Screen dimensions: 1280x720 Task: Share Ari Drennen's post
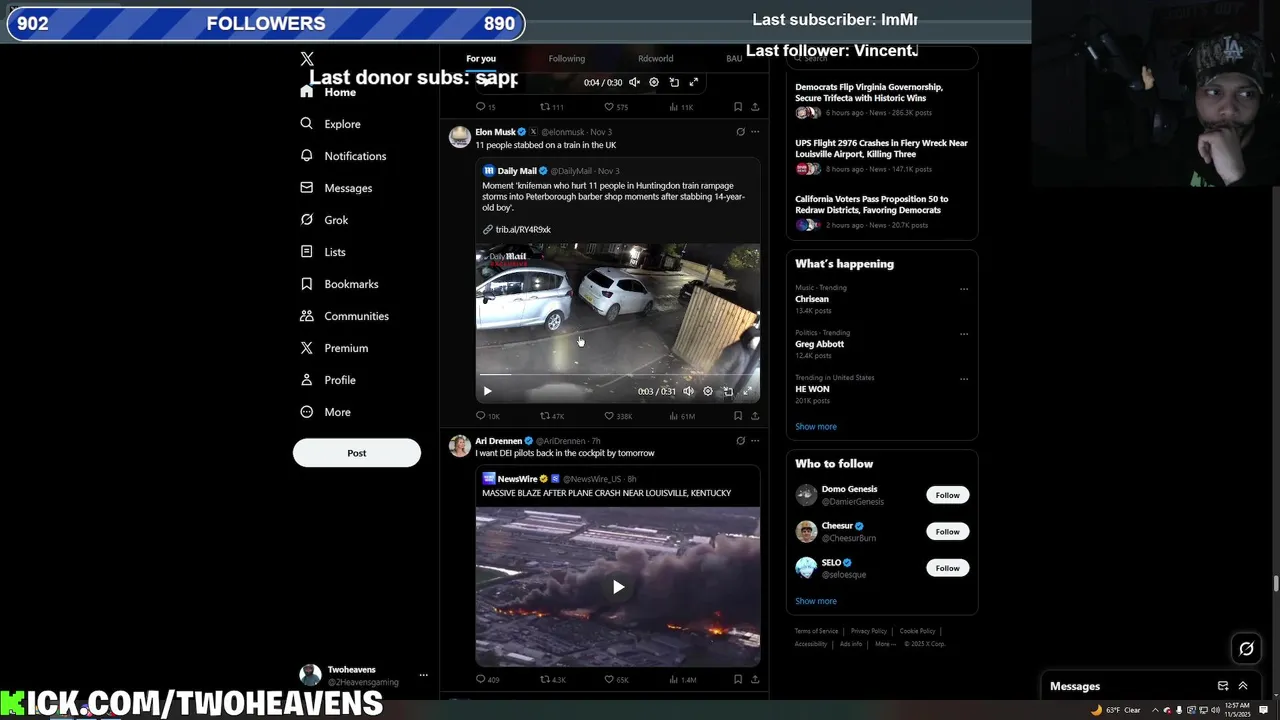755,680
